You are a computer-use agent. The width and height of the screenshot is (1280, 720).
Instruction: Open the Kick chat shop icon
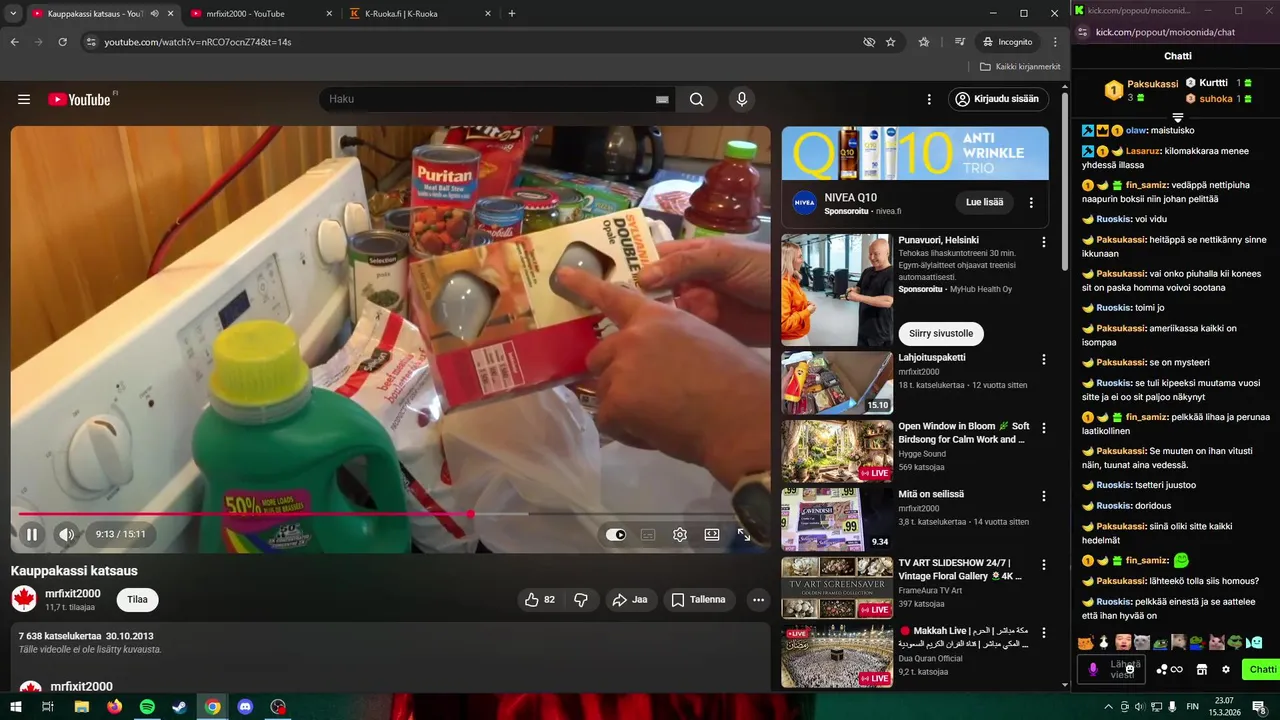pyautogui.click(x=1202, y=669)
